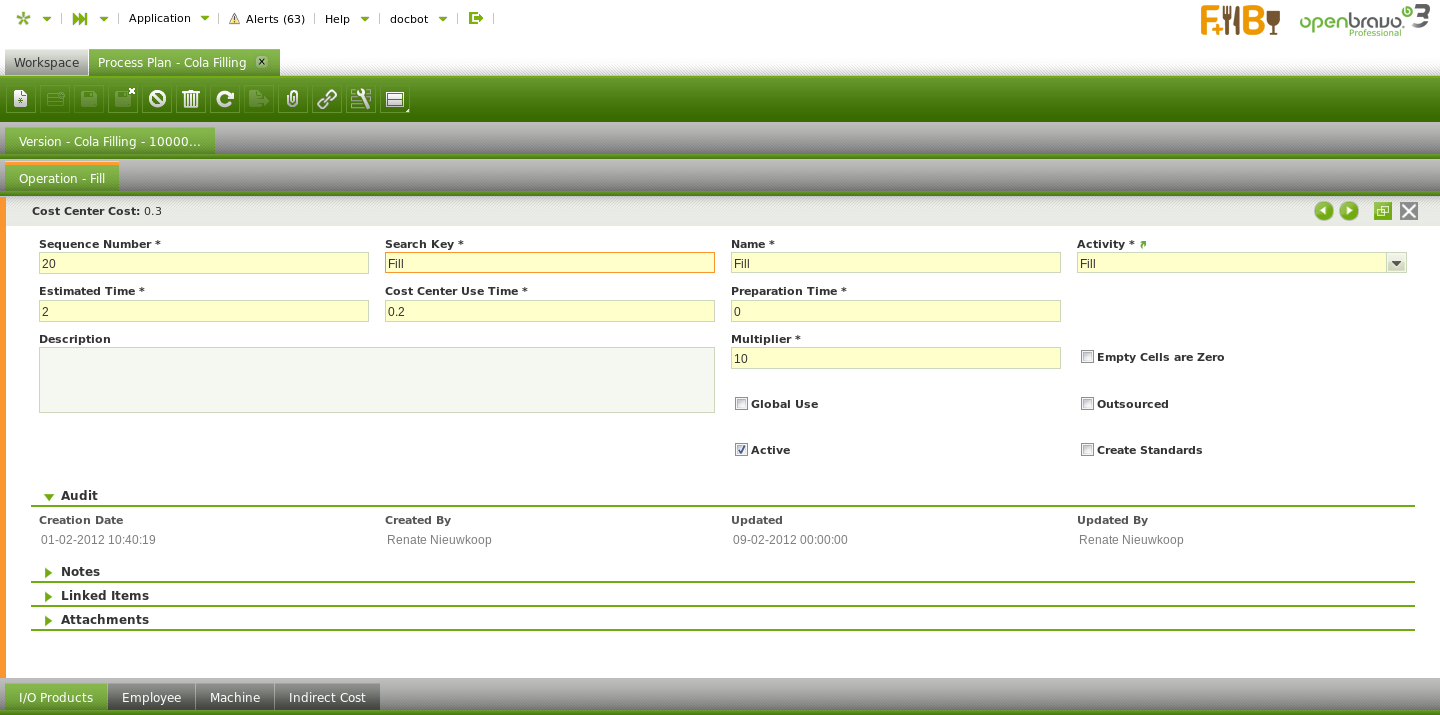Open the Activity dropdown list
Screen dimensions: 1440x715
[x=1396, y=263]
